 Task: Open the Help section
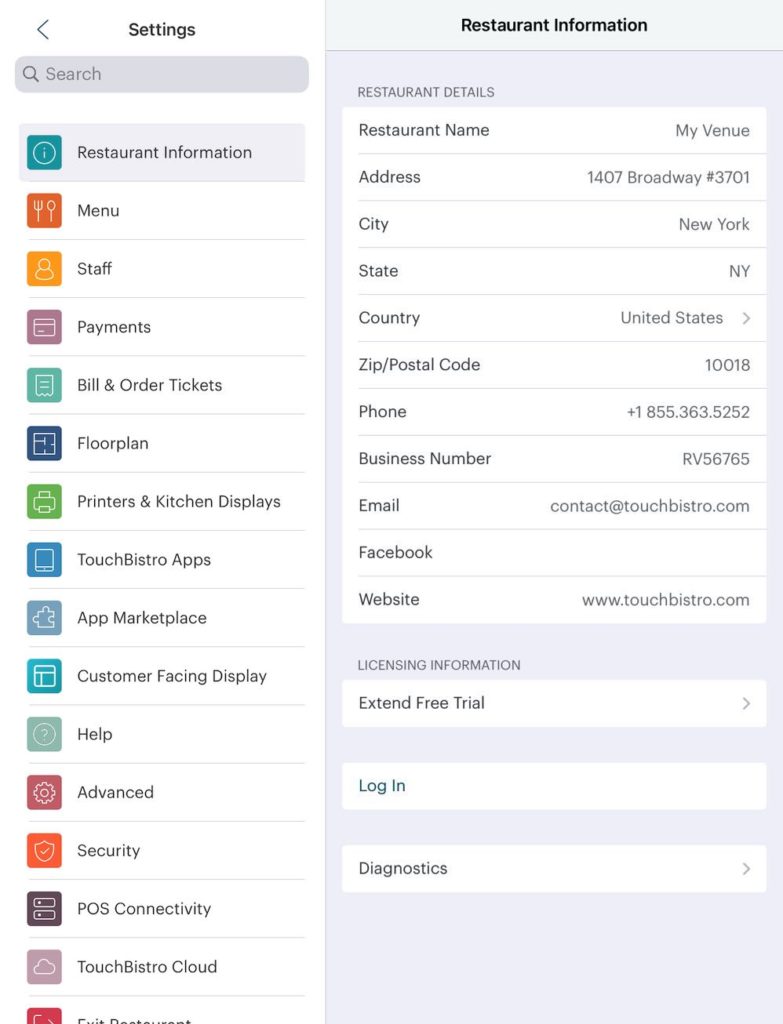[x=162, y=734]
